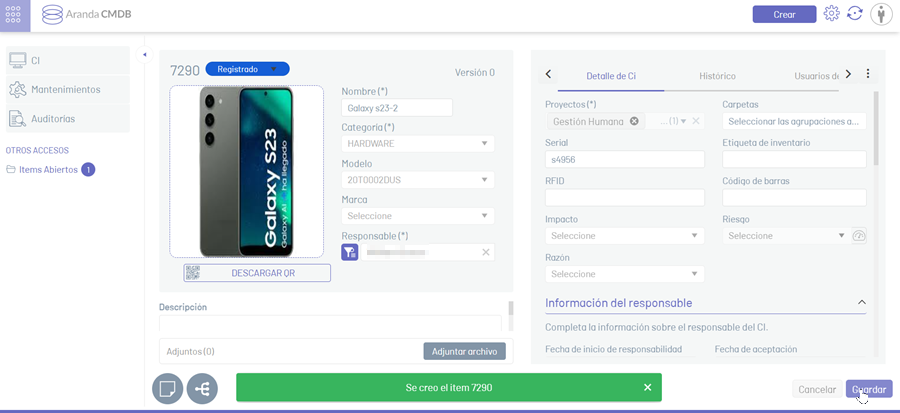
Task: Open the relations graph icon button
Action: [x=202, y=389]
